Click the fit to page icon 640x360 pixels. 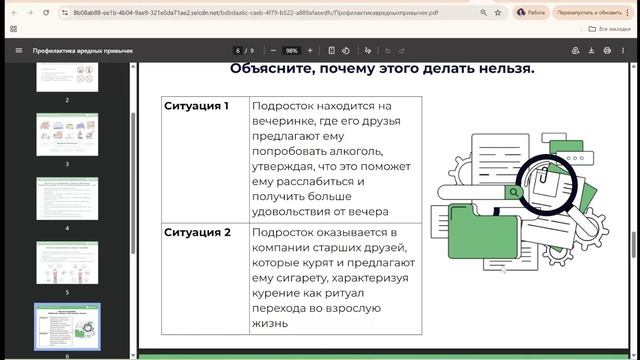[331, 51]
